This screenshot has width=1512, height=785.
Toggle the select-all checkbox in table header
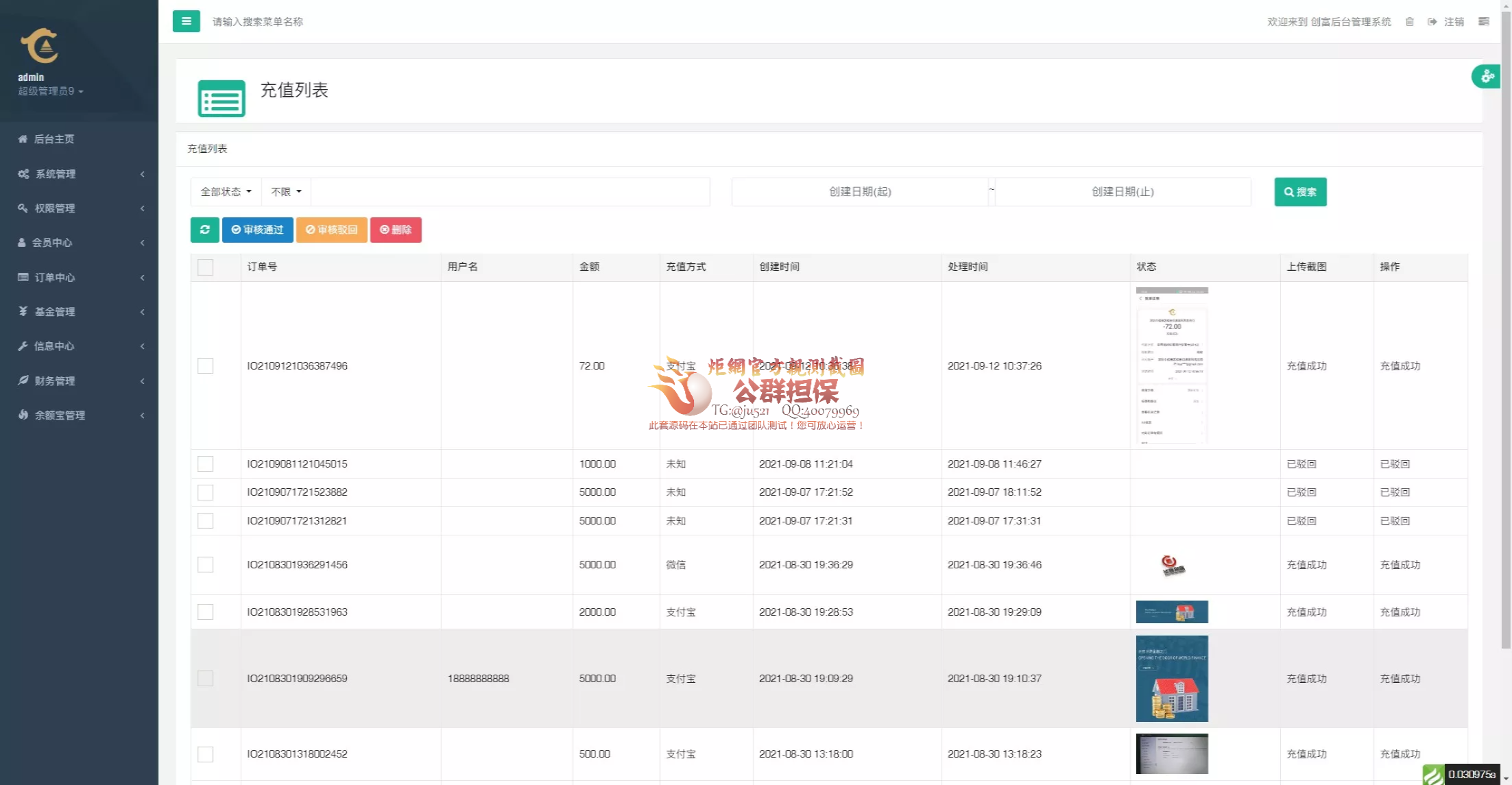(205, 267)
